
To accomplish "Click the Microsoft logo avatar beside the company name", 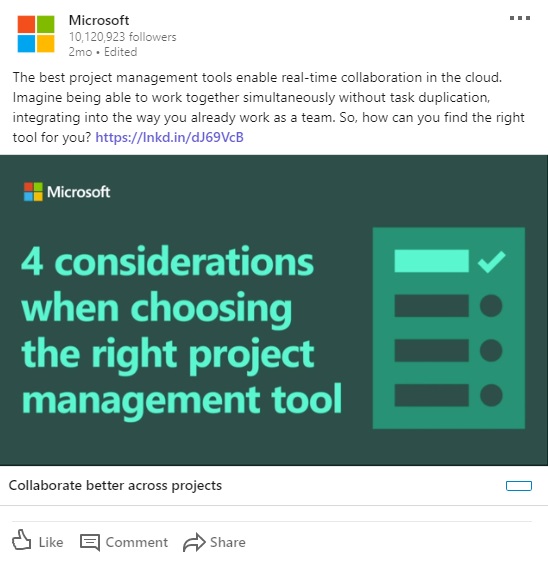I will (36, 34).
